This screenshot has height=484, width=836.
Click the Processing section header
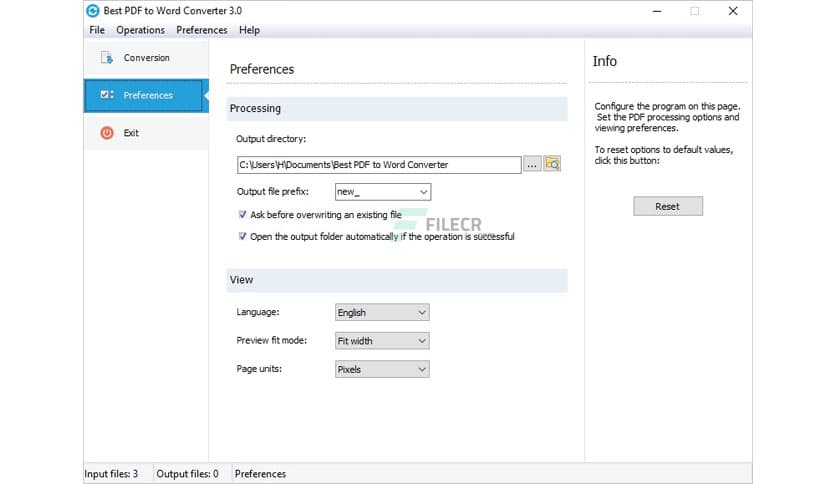pyautogui.click(x=397, y=109)
